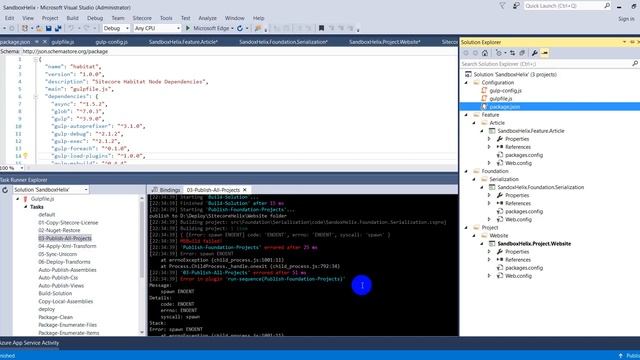Open the Analyze menu

pos(207,18)
